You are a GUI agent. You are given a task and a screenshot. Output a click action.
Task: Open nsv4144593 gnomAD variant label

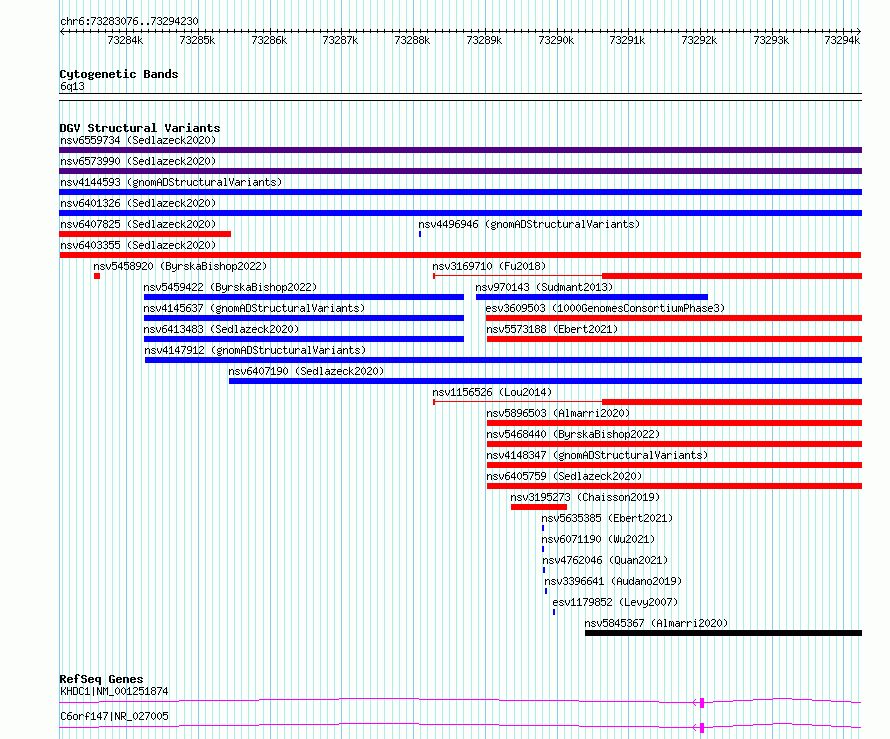pyautogui.click(x=171, y=182)
